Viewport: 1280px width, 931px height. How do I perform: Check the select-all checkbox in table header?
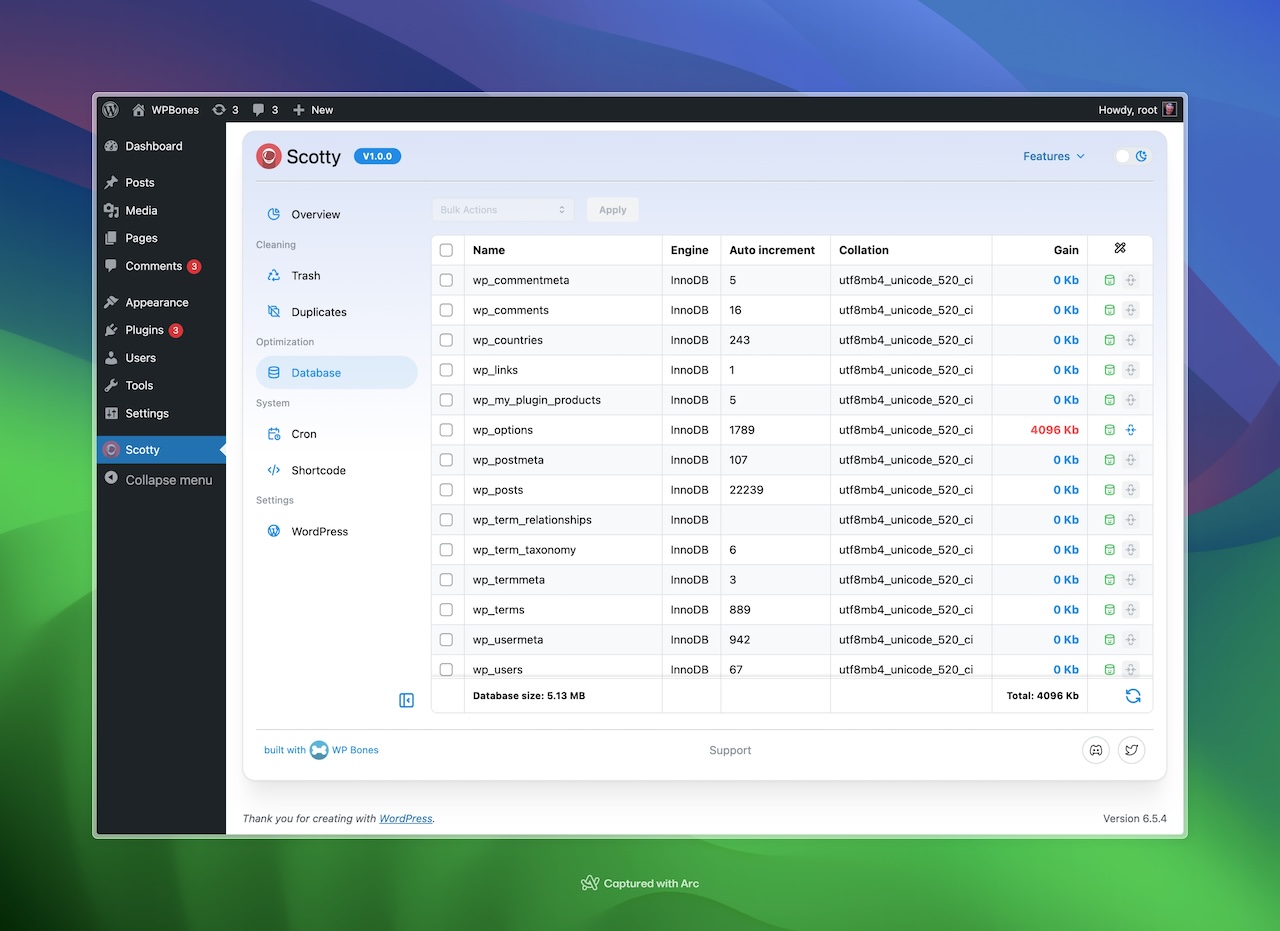446,250
